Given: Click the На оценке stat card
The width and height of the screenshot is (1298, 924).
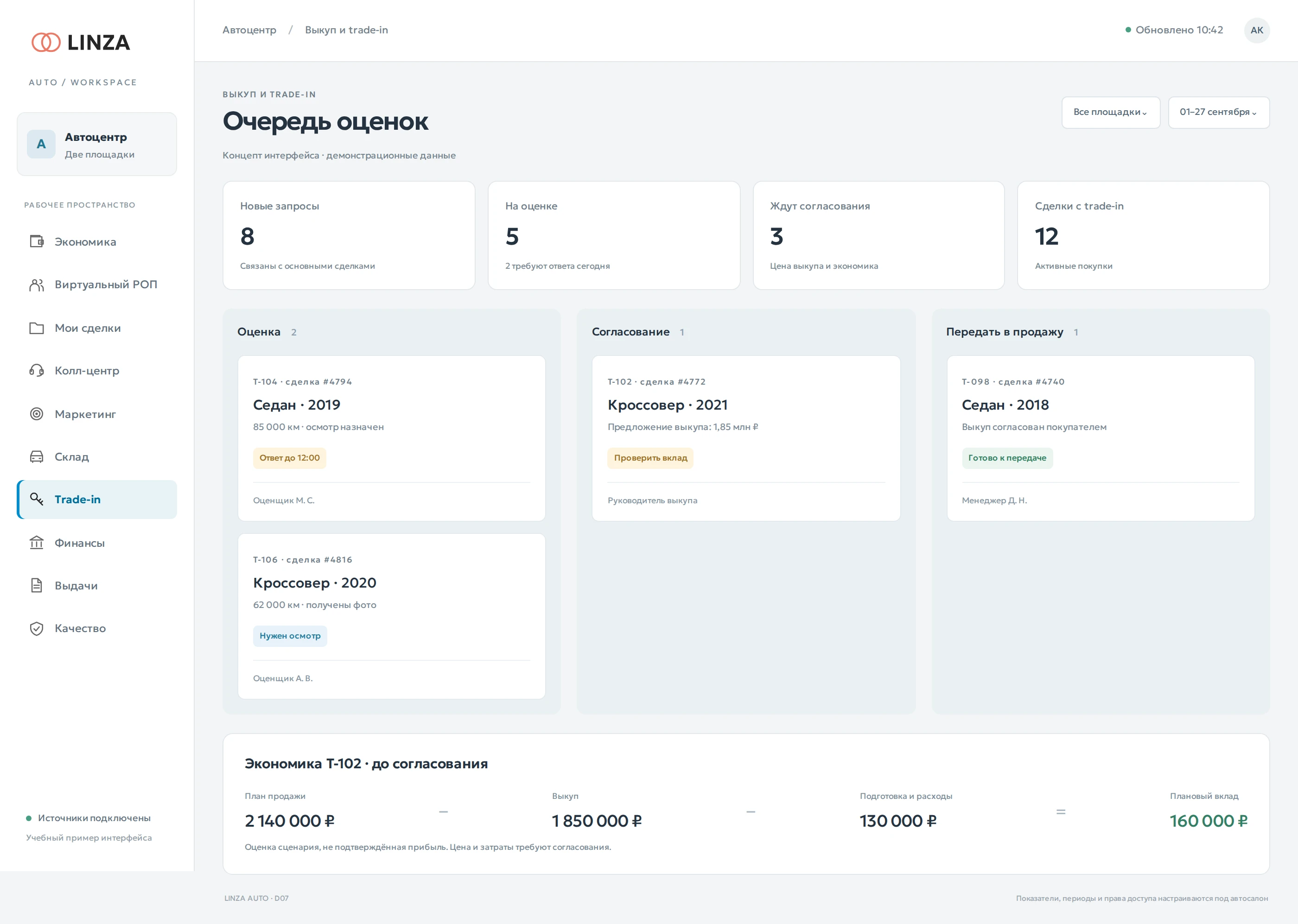Looking at the screenshot, I should point(614,235).
